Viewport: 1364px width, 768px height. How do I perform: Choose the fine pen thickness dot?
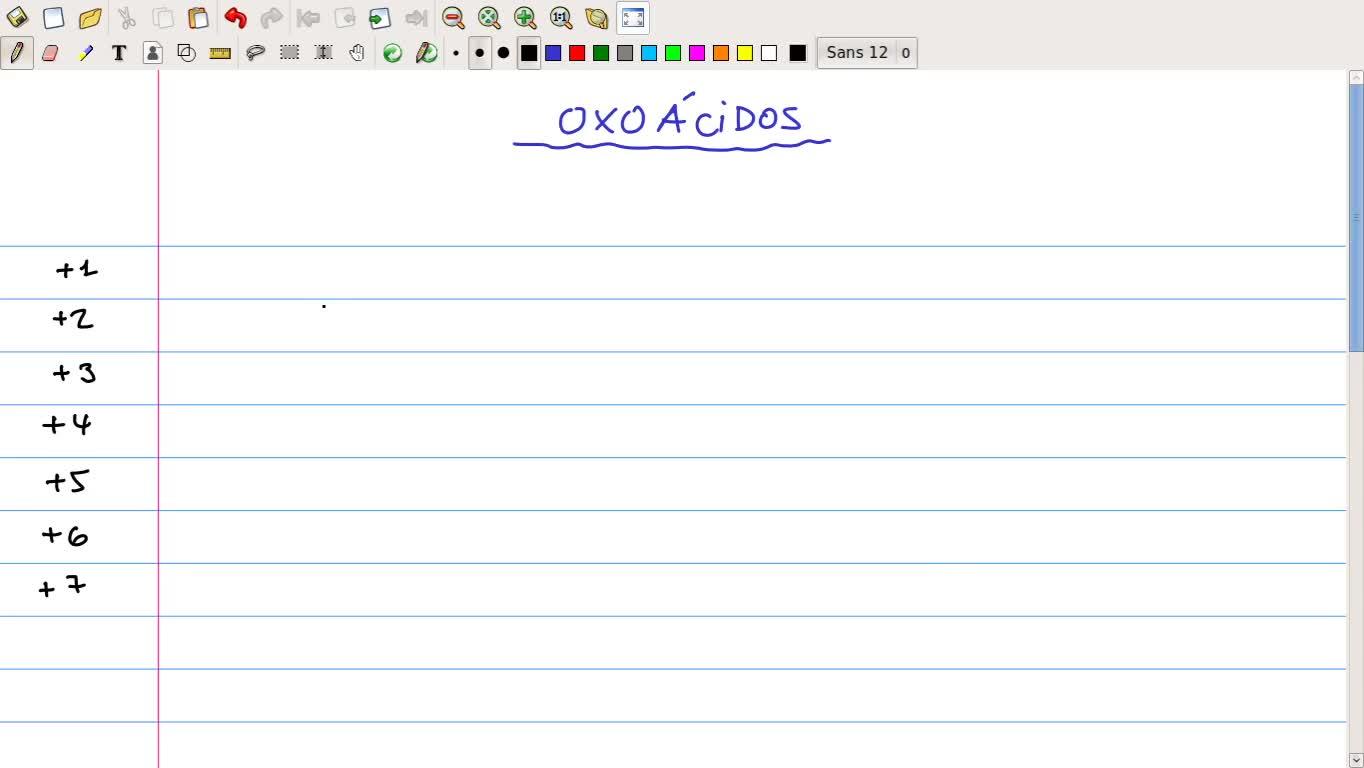tap(456, 53)
